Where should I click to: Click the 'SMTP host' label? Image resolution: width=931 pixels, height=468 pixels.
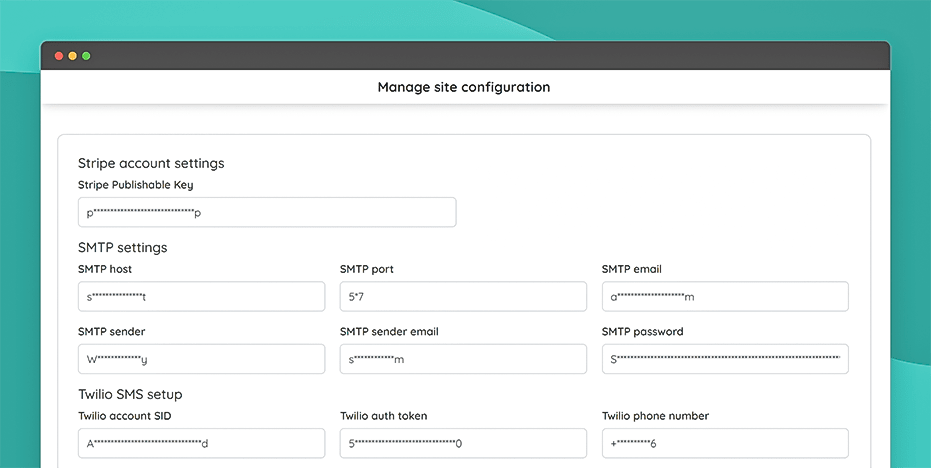[105, 269]
